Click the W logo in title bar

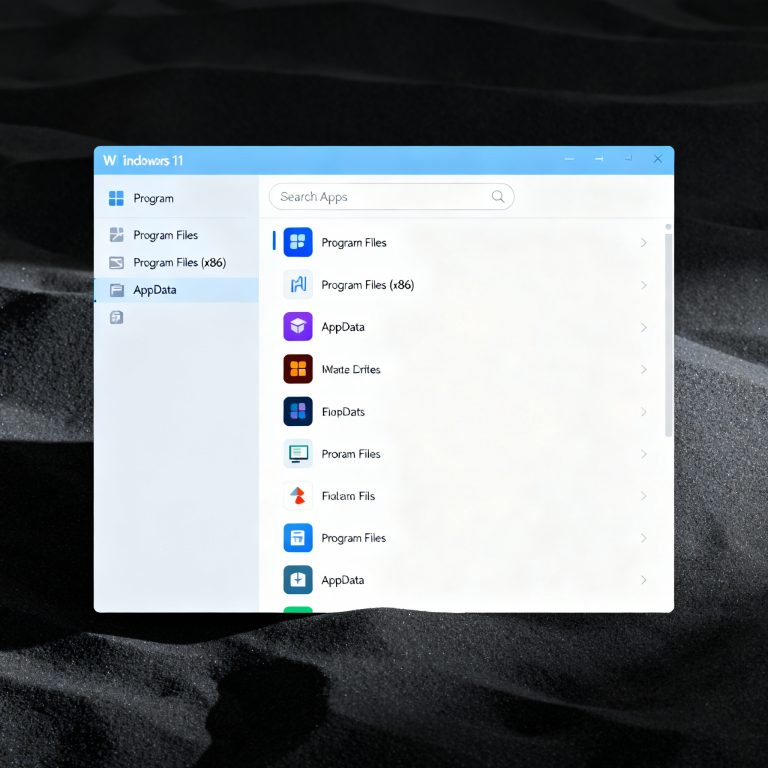[110, 160]
